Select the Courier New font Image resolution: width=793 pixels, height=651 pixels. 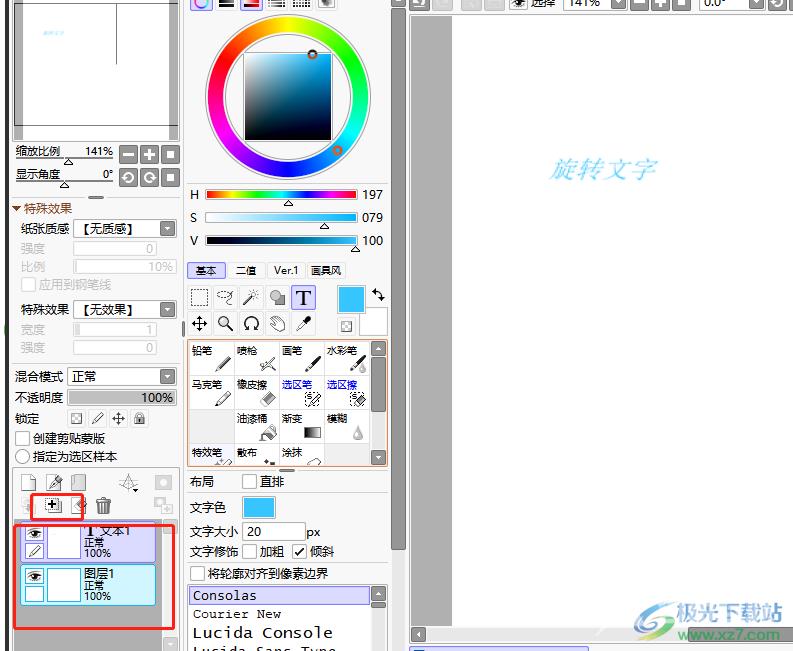pyautogui.click(x=280, y=614)
